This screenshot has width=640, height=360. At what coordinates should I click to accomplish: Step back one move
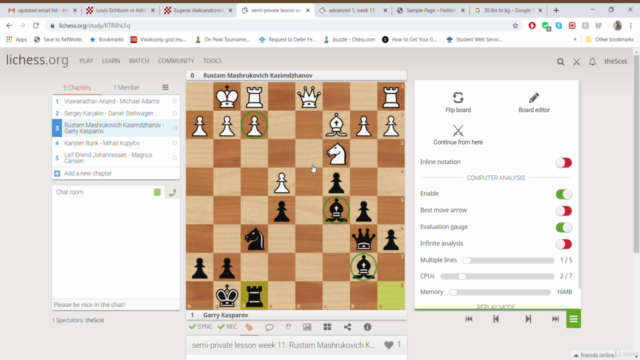[496, 319]
